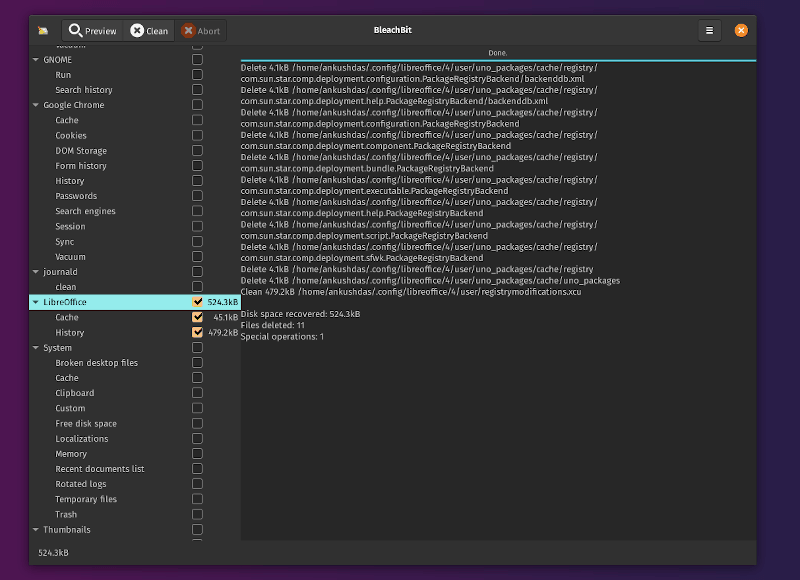Select Localizations item
Image resolution: width=800 pixels, height=580 pixels.
coord(82,439)
